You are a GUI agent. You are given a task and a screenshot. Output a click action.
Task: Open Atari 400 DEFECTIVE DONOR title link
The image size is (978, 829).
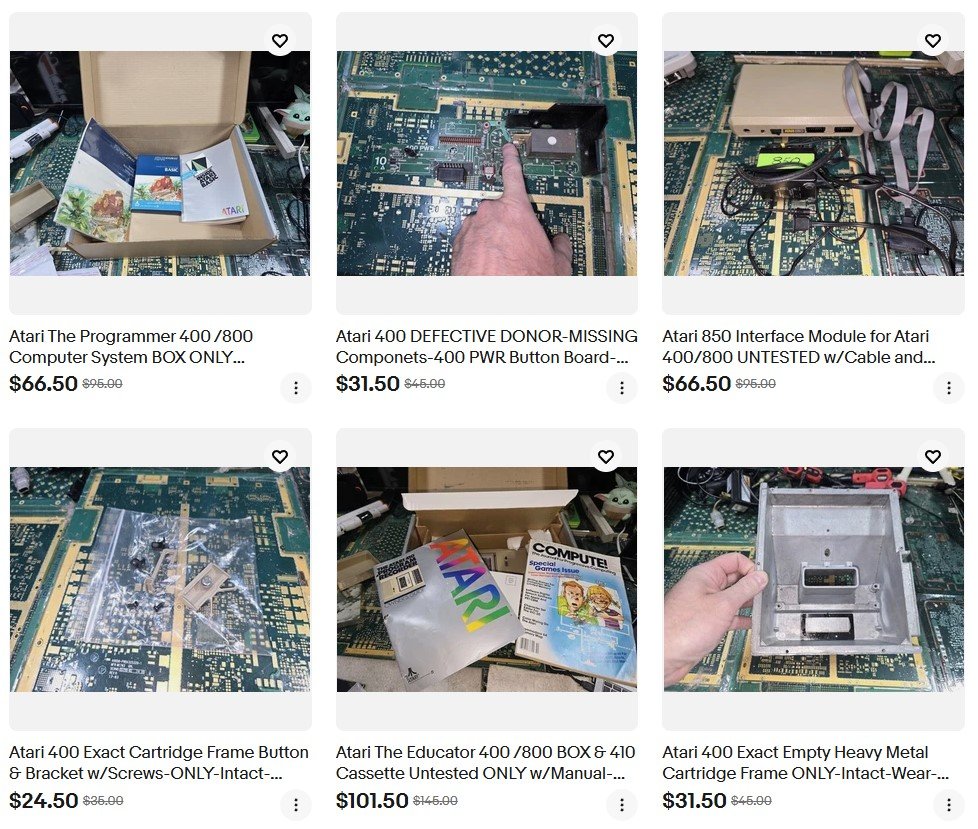pyautogui.click(x=487, y=347)
